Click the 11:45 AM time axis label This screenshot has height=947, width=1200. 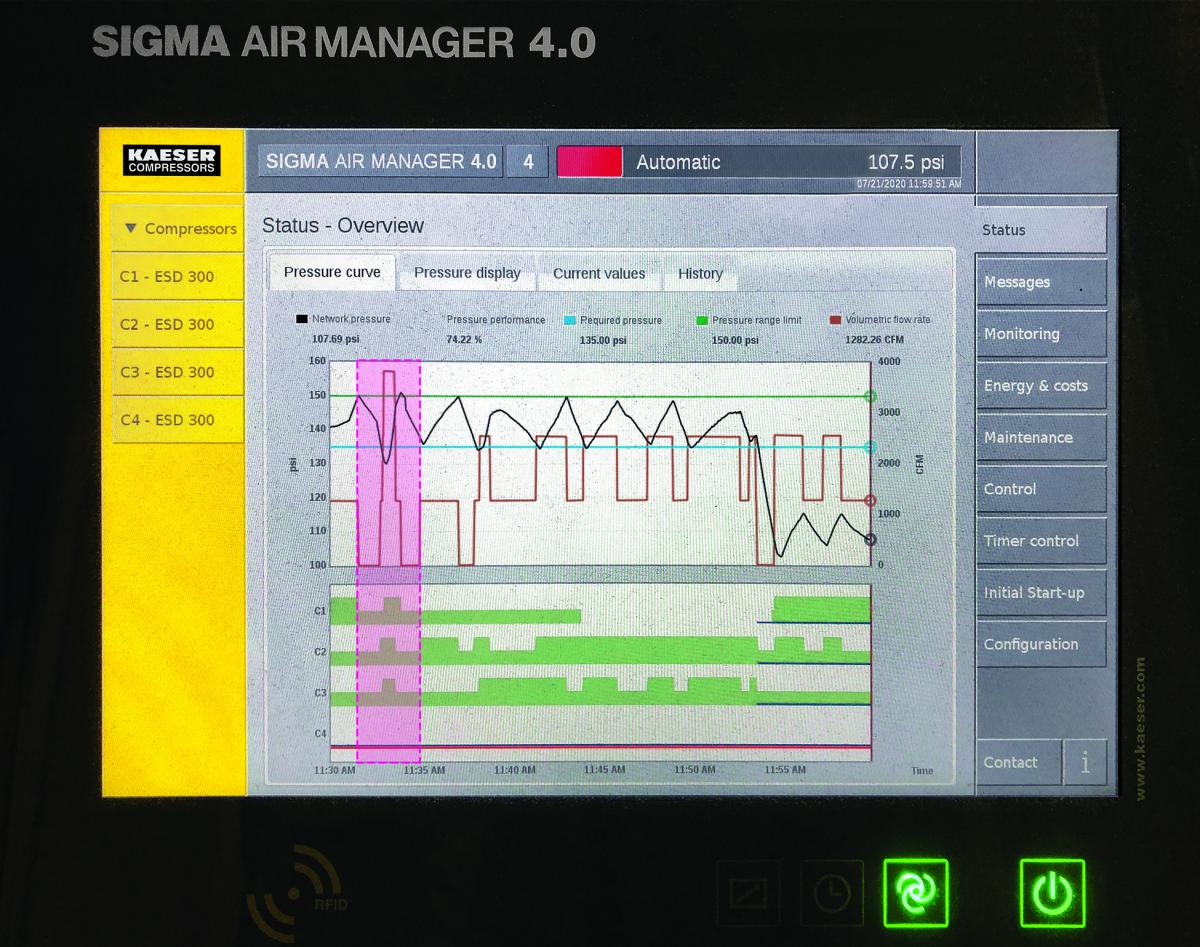tap(604, 770)
